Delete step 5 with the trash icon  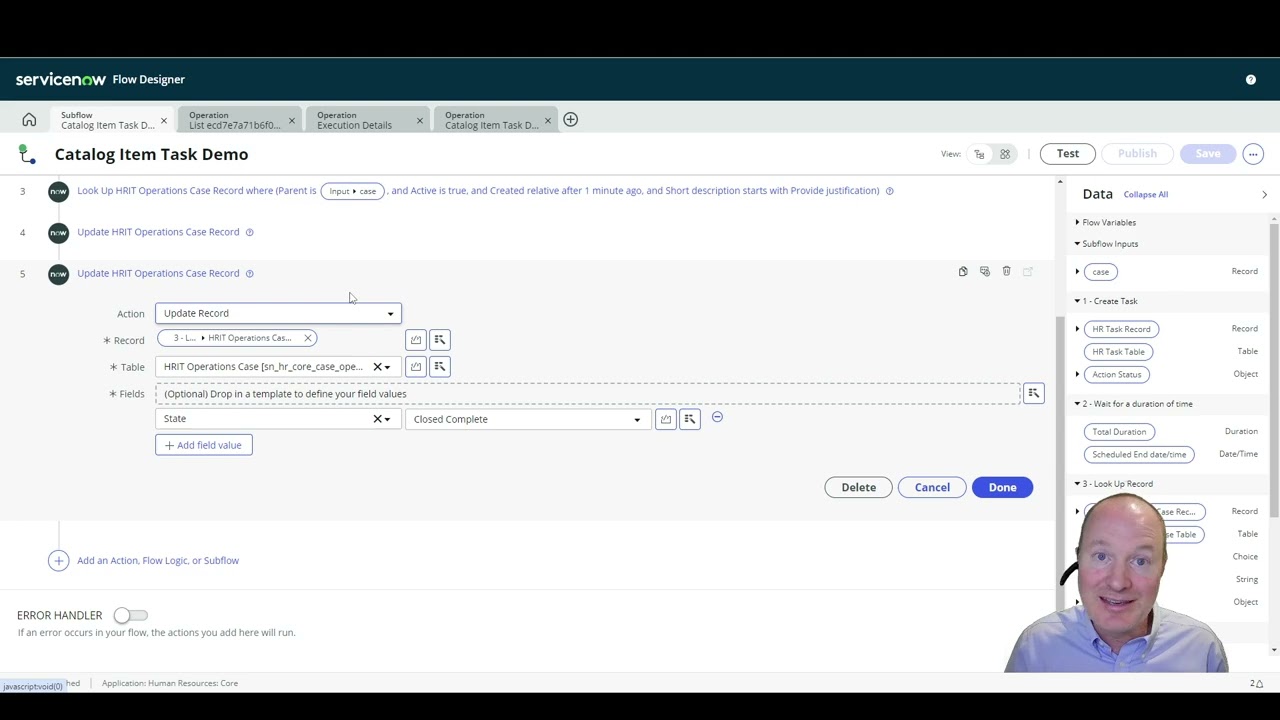[1006, 271]
